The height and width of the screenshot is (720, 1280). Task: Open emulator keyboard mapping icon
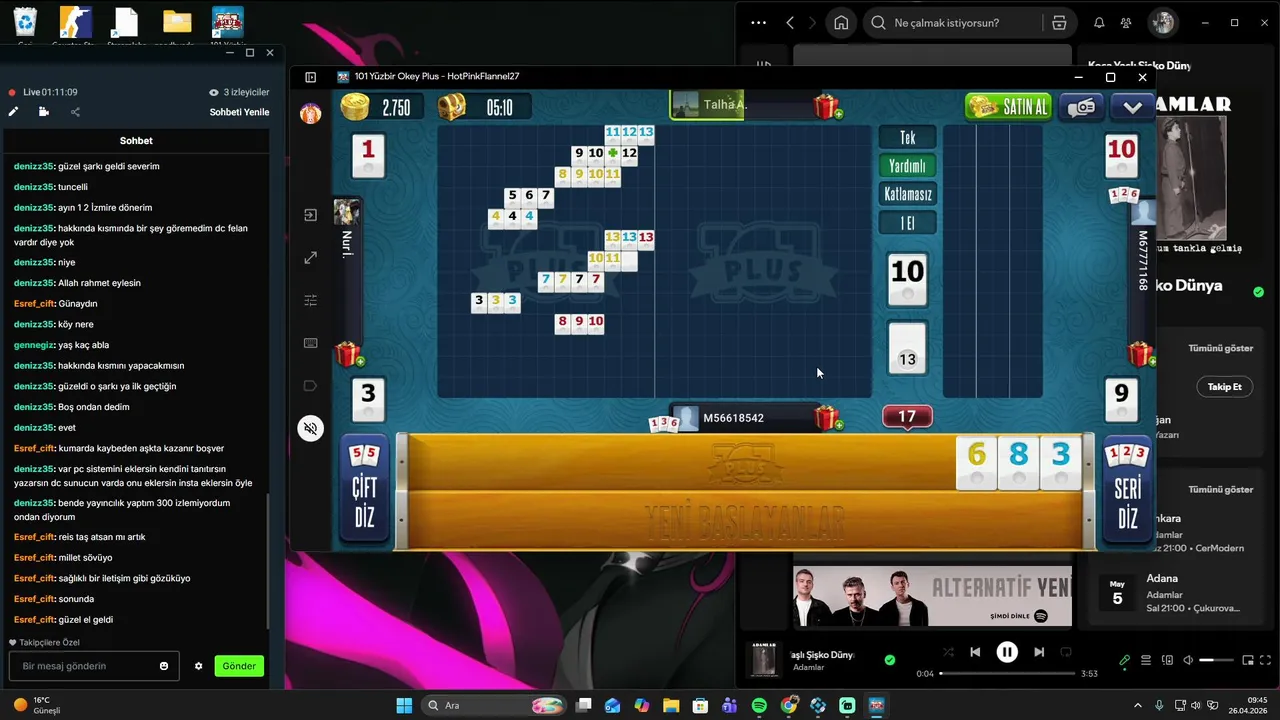tap(311, 343)
